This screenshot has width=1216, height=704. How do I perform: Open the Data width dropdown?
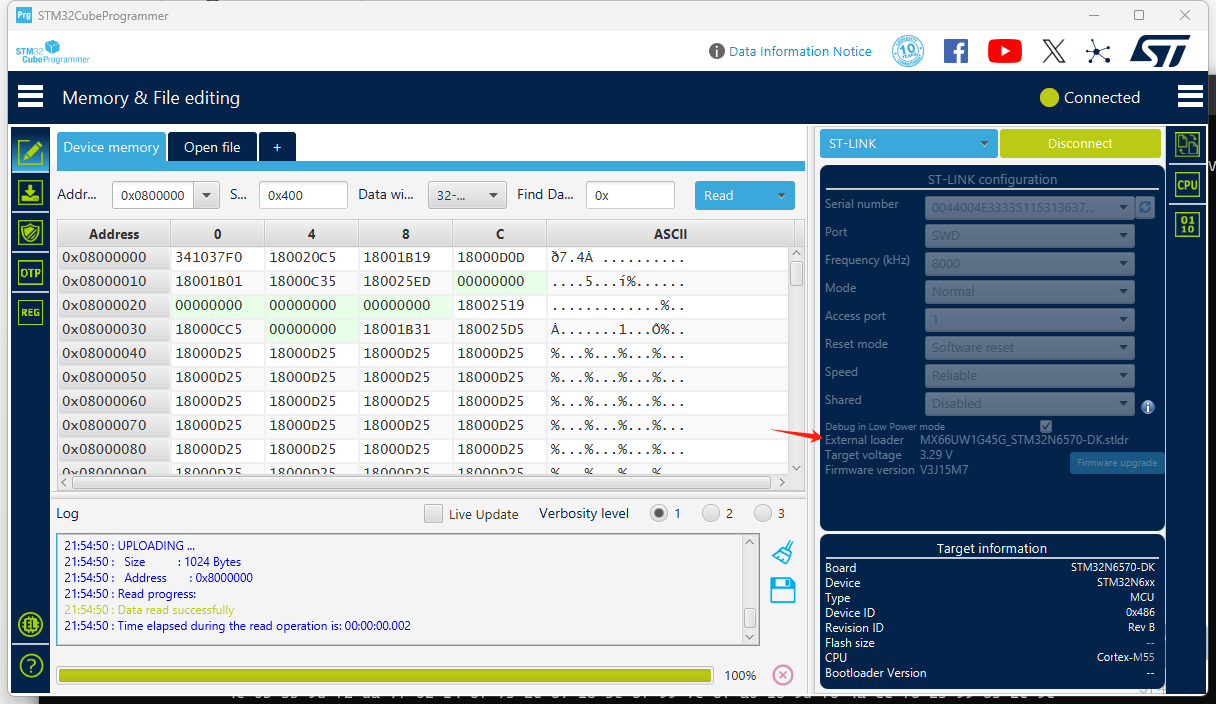click(466, 196)
